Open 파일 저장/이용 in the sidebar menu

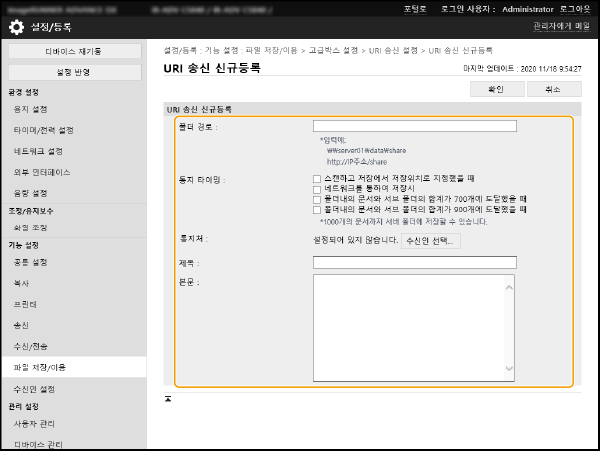(42, 367)
